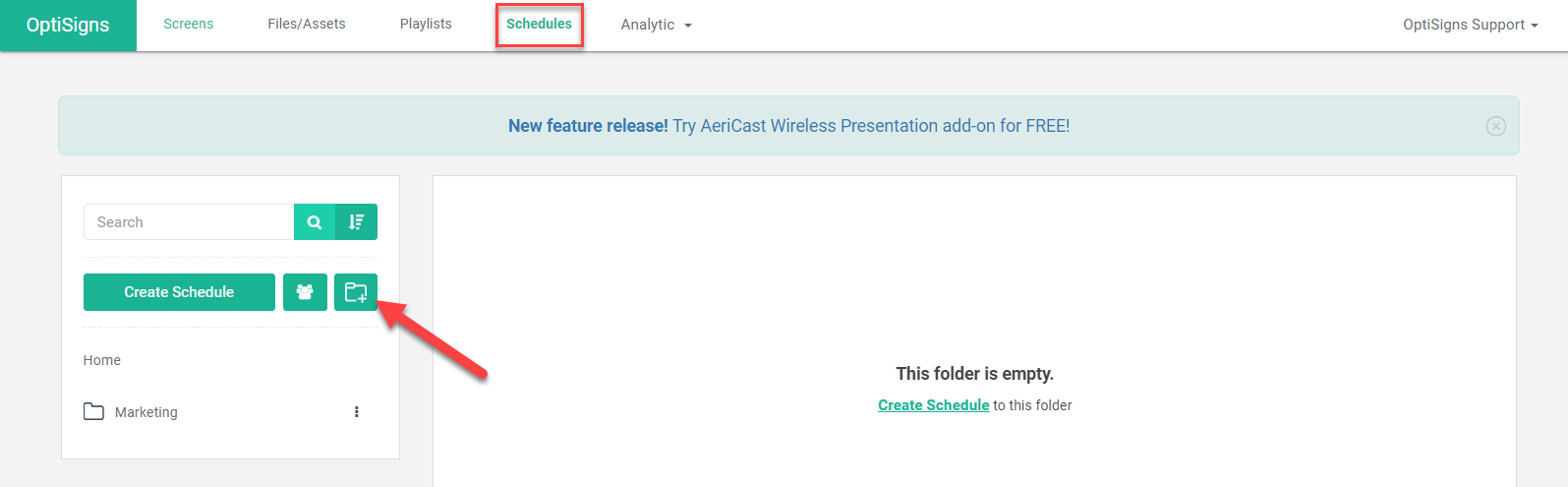Open OptiSigns Support account dropdown
1568x487 pixels.
point(1470,25)
